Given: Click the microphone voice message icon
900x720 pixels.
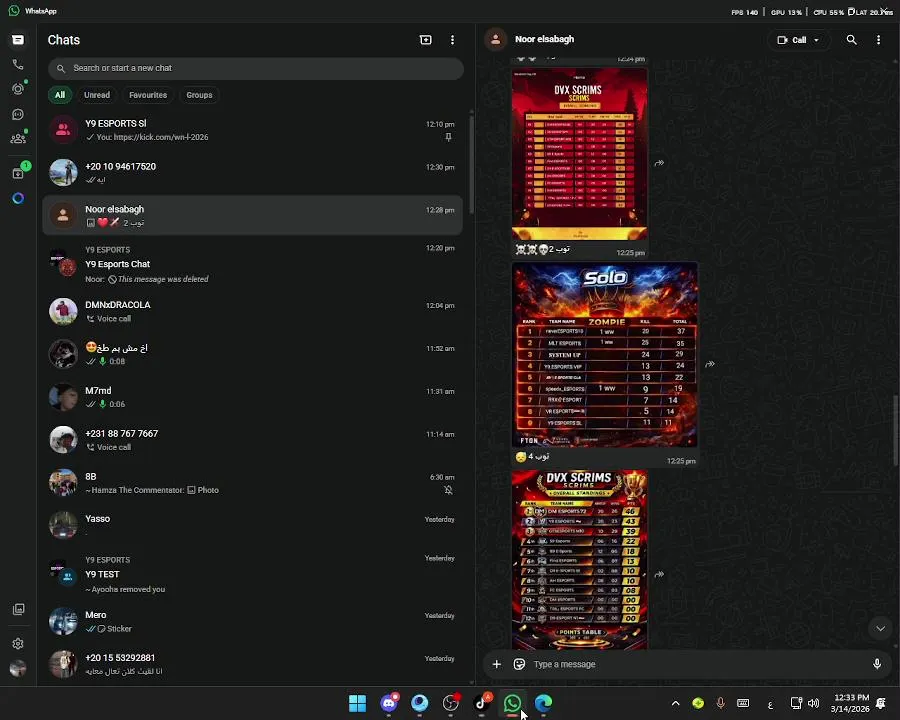Looking at the screenshot, I should [x=876, y=664].
